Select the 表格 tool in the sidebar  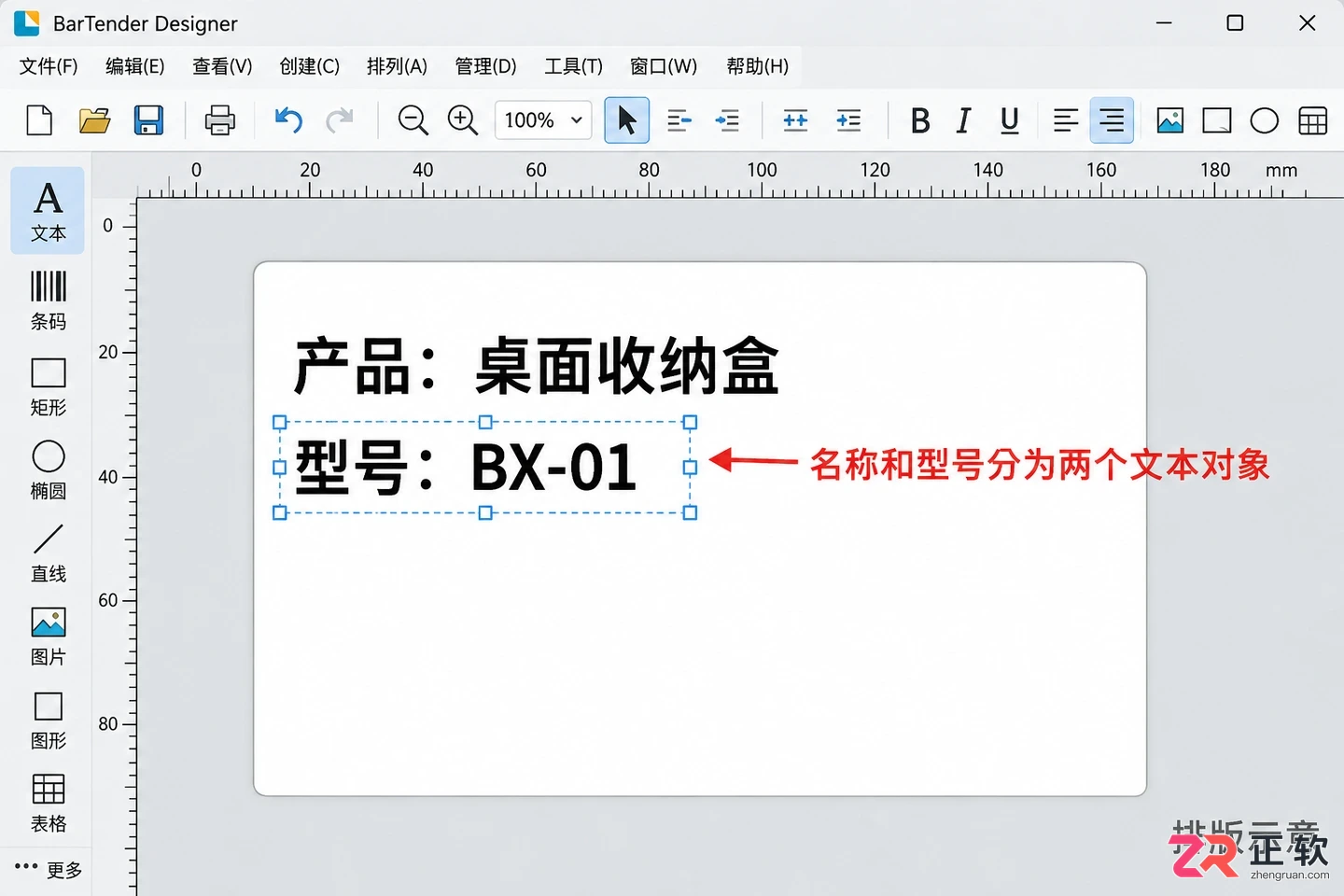[49, 803]
